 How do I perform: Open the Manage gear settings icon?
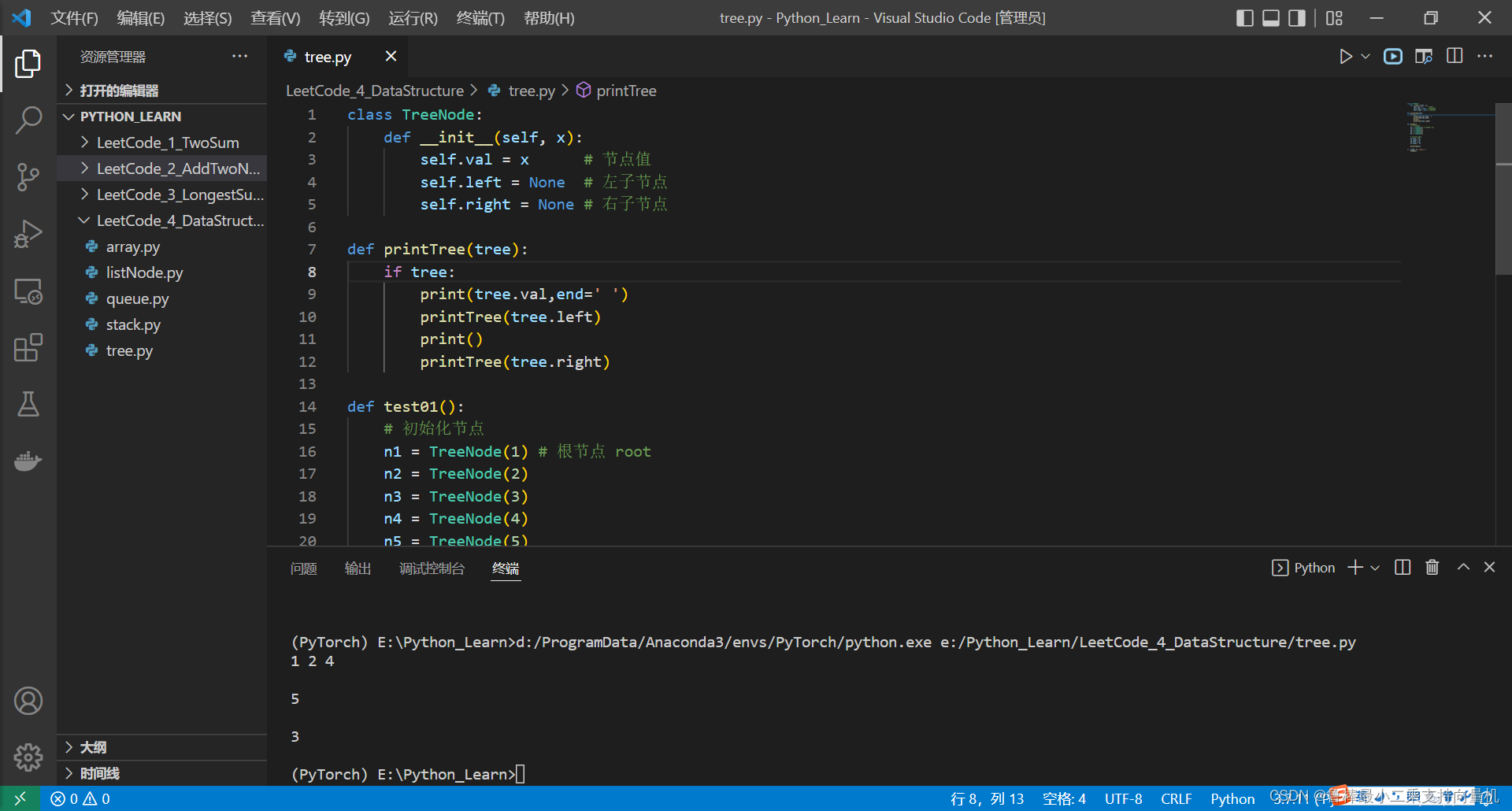tap(28, 757)
